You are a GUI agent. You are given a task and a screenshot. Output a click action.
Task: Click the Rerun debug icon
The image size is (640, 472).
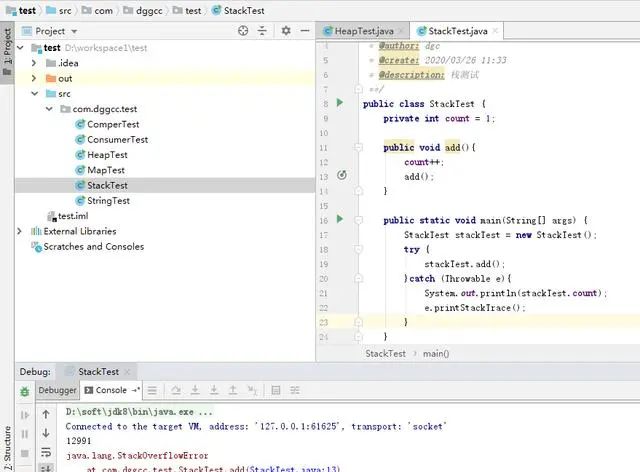(x=25, y=391)
